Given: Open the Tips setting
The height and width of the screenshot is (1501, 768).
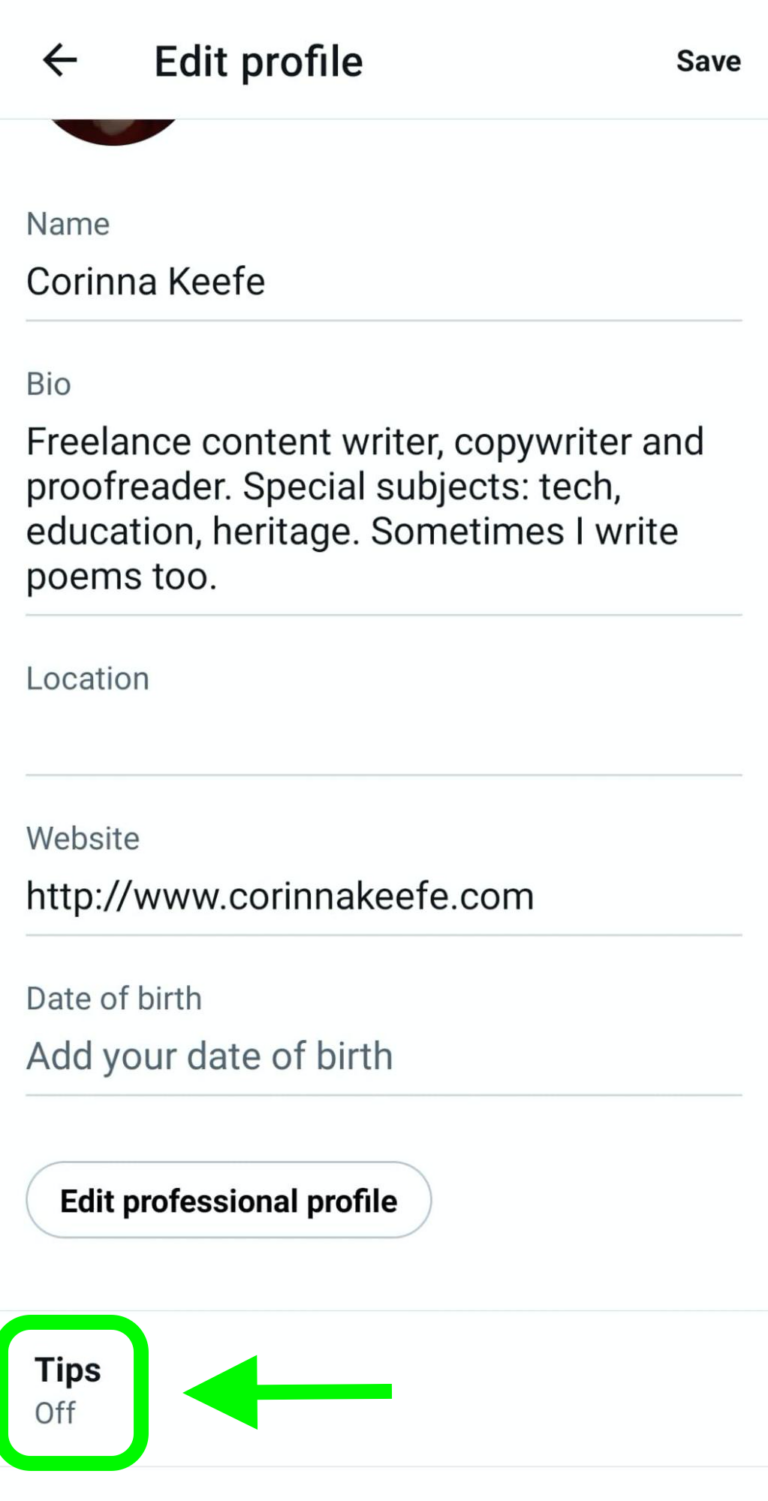Looking at the screenshot, I should click(x=68, y=1370).
